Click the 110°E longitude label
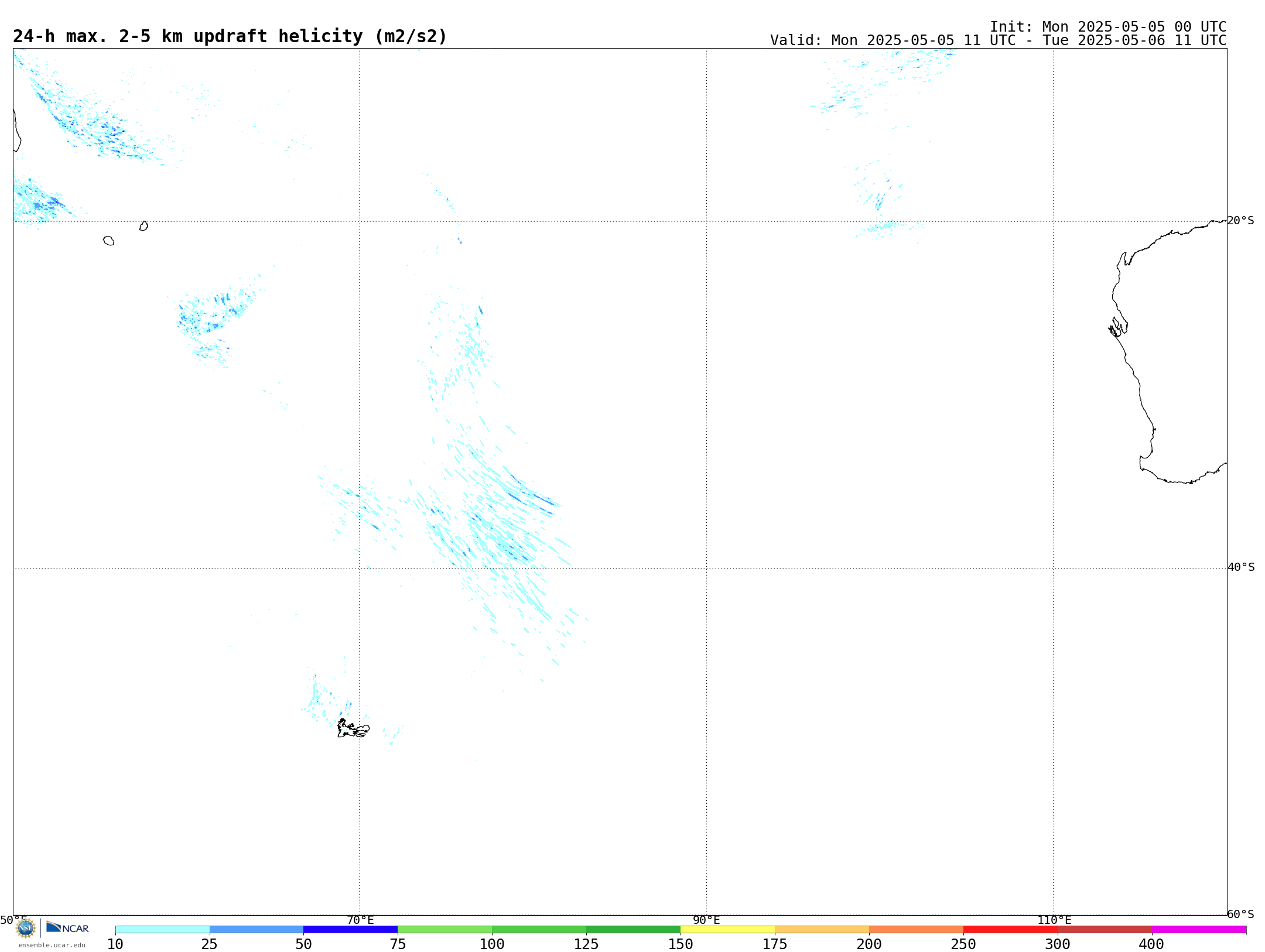This screenshot has width=1265, height=952. (x=1054, y=920)
